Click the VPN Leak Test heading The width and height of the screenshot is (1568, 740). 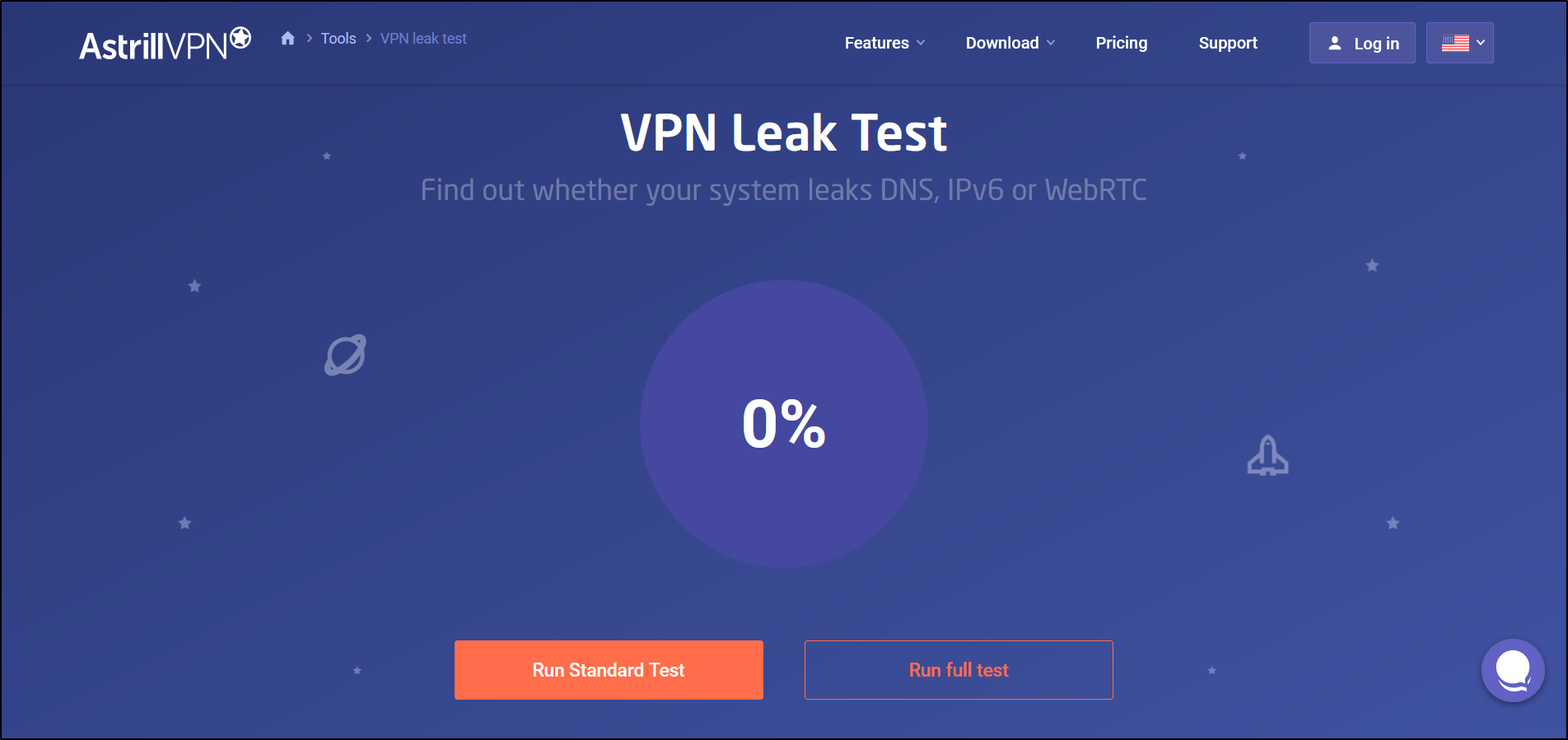[x=784, y=133]
